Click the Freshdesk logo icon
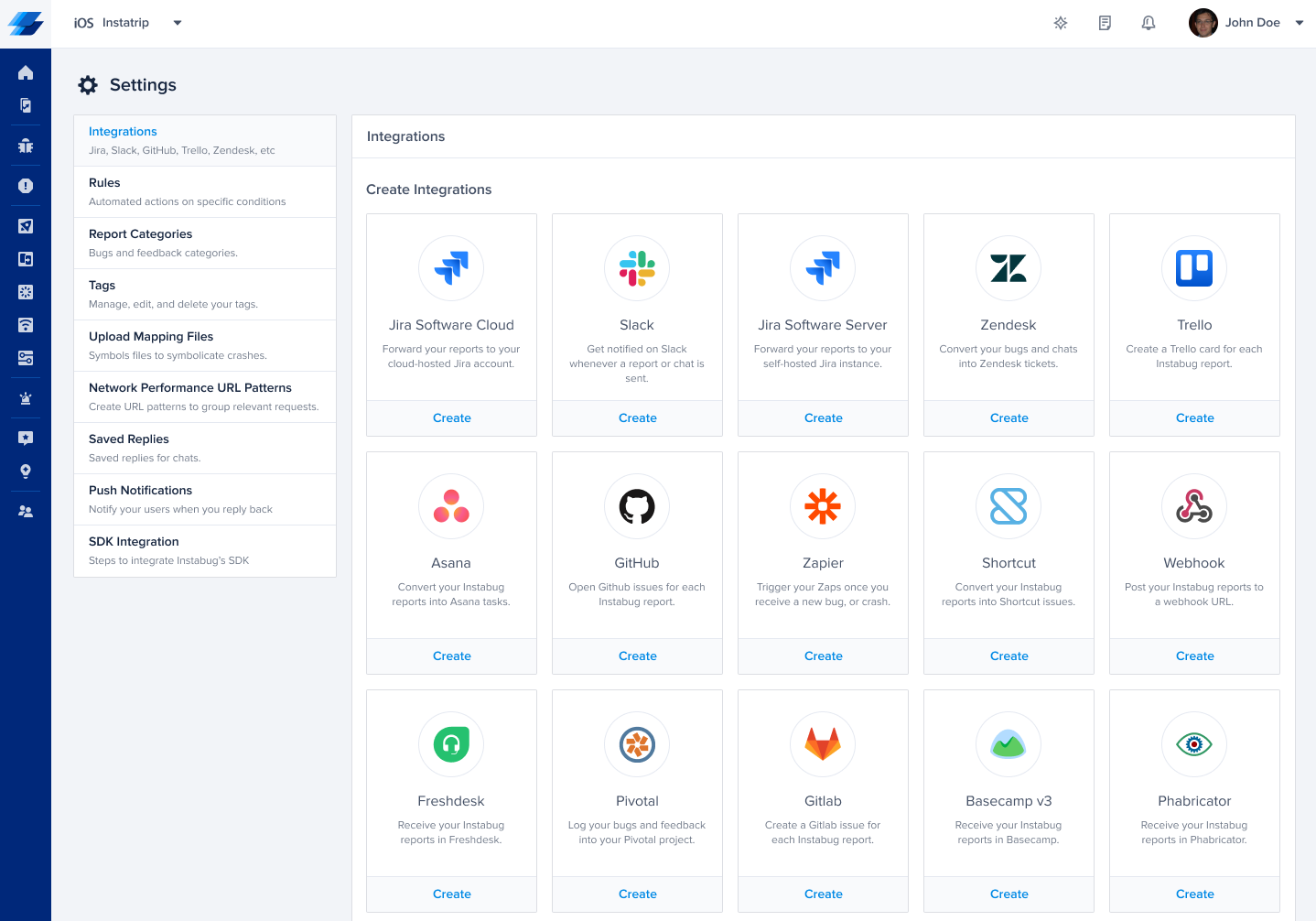1316x921 pixels. click(451, 744)
